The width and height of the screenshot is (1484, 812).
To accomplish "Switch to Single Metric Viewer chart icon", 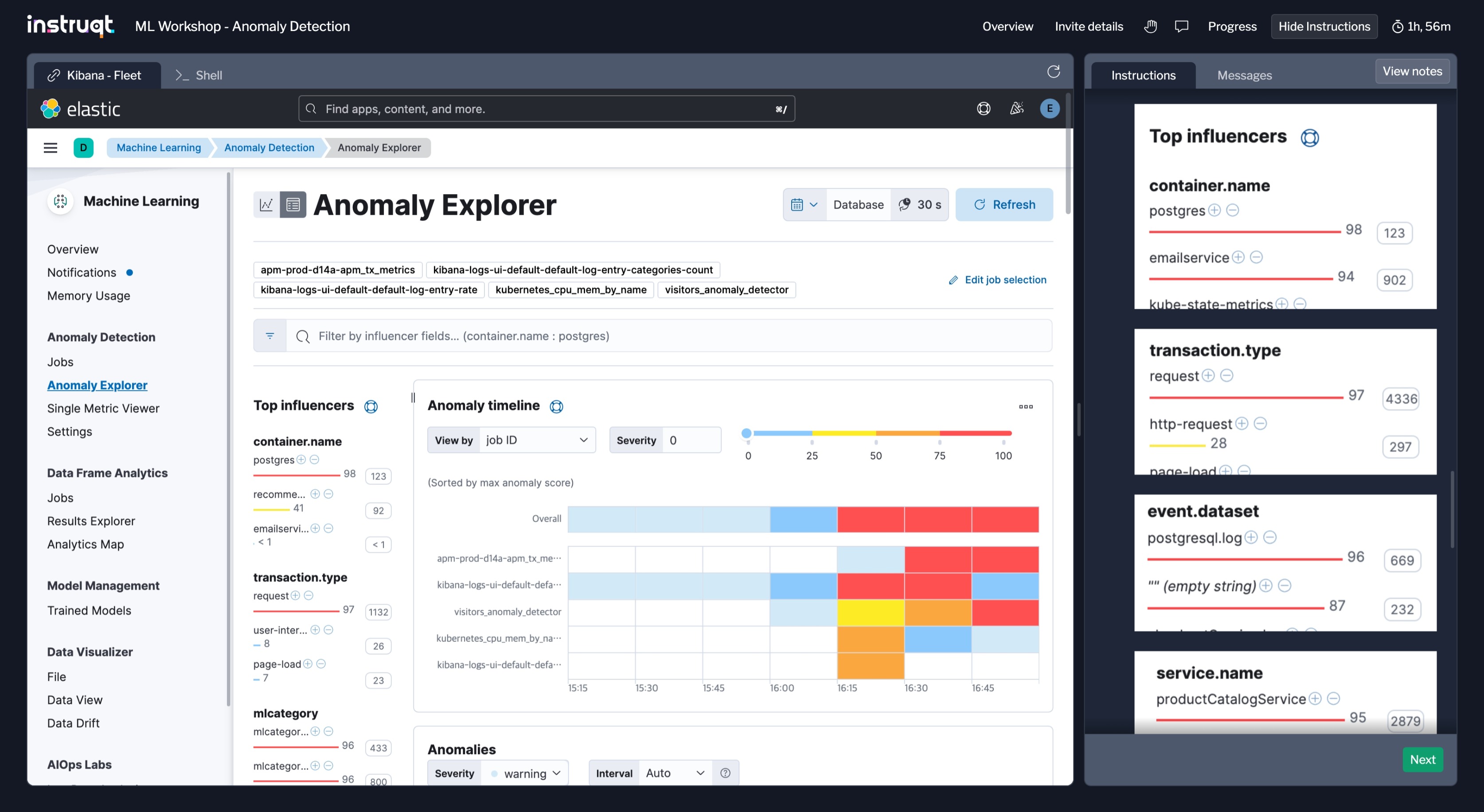I will point(266,204).
